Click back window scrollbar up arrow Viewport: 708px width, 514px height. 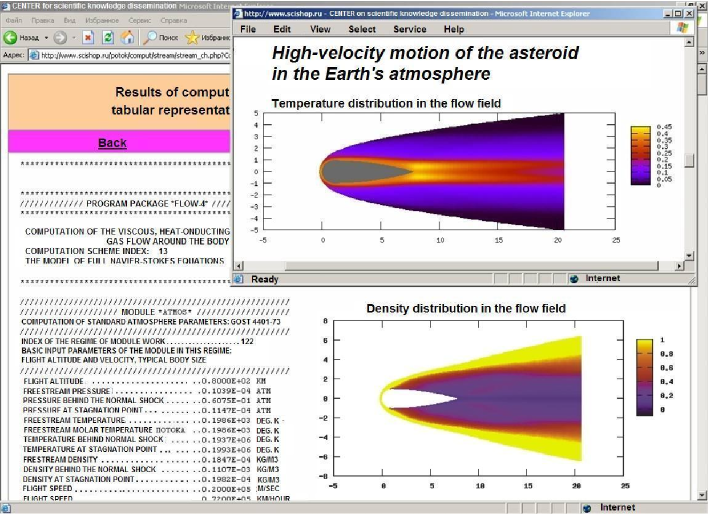(702, 69)
